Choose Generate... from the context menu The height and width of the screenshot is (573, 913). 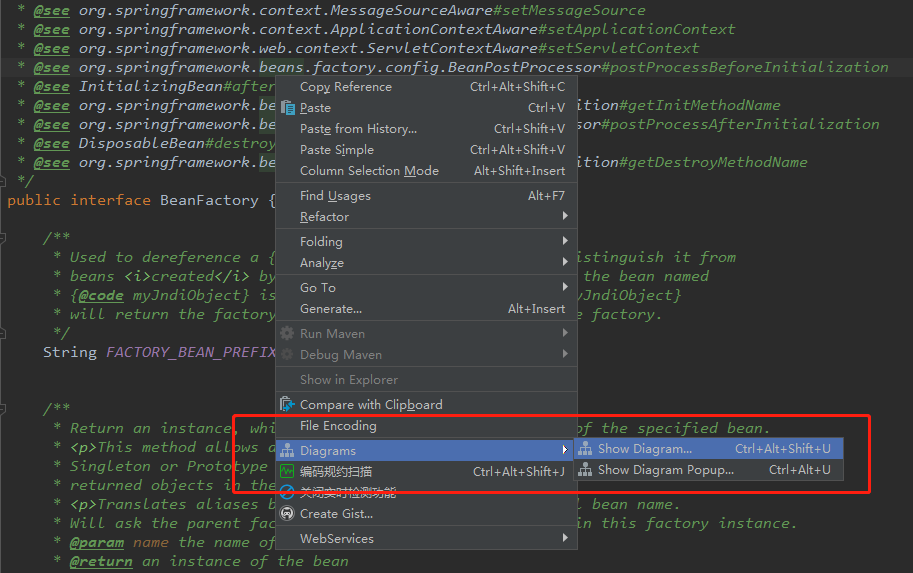click(331, 309)
